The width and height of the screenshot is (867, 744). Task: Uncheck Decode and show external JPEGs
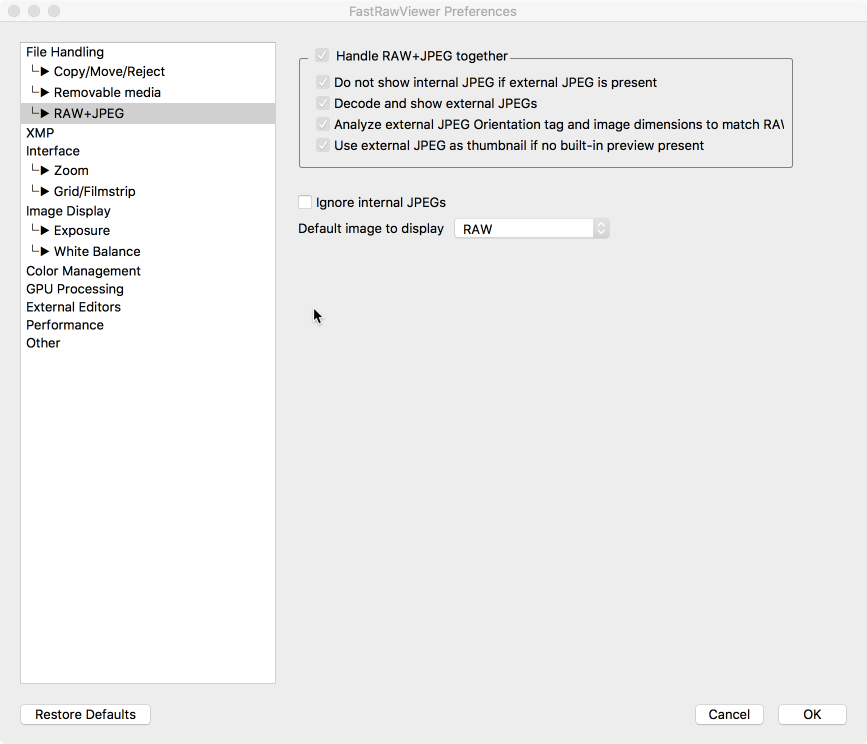tap(322, 103)
